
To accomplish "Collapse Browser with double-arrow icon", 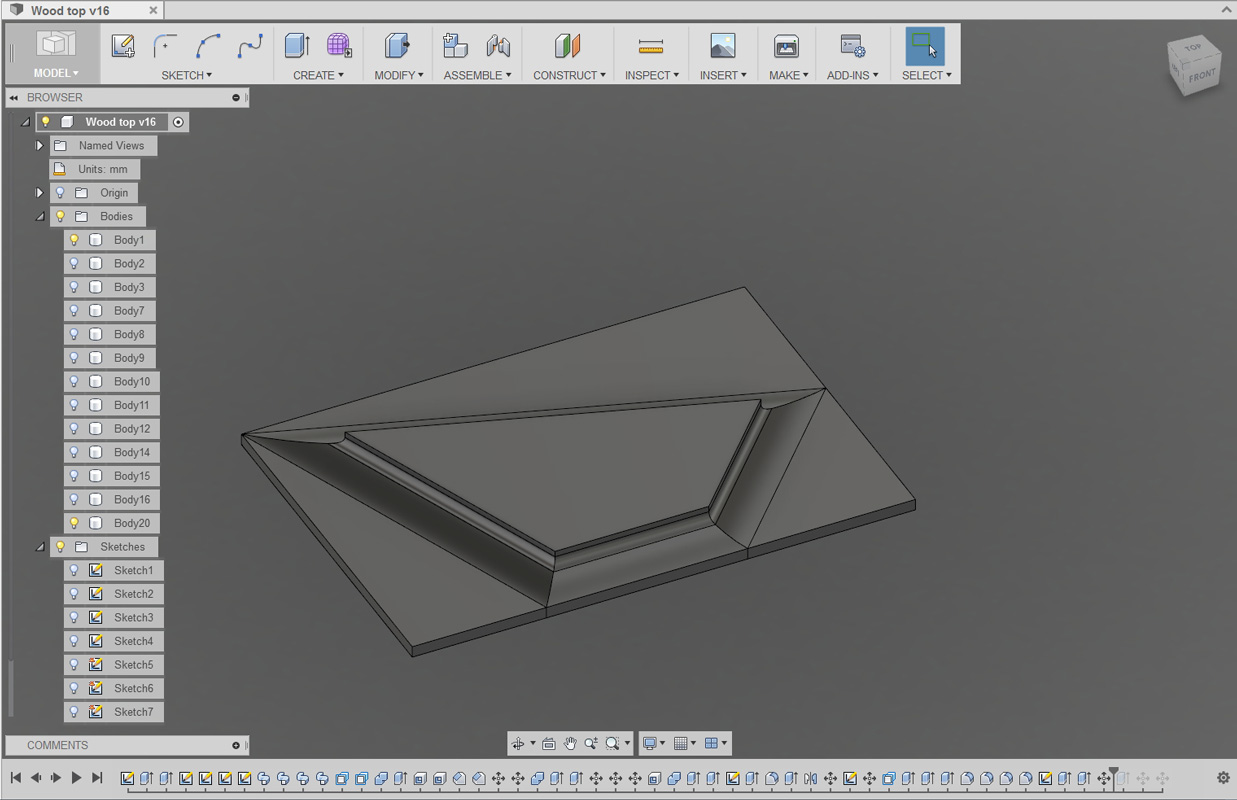I will click(14, 98).
